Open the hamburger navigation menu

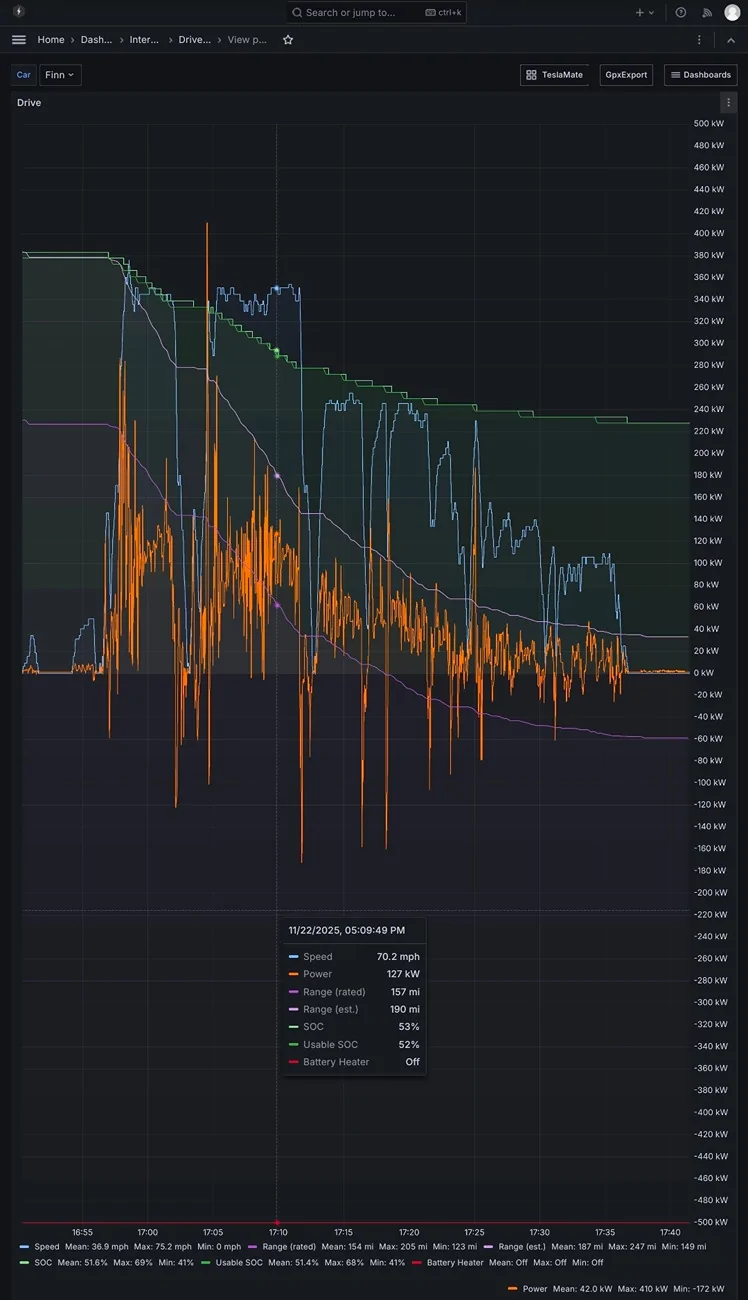pyautogui.click(x=19, y=40)
